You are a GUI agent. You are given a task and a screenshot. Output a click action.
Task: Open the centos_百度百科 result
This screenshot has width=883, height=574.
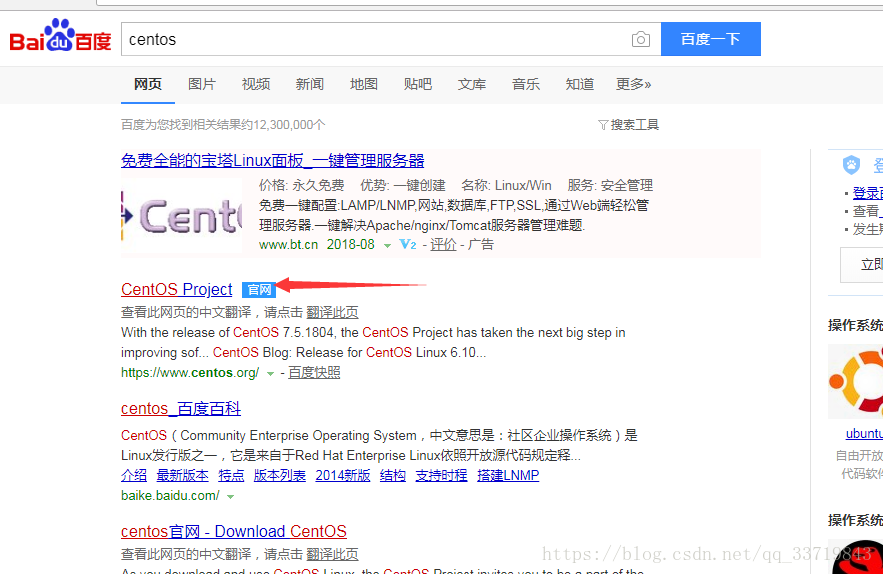pyautogui.click(x=181, y=408)
